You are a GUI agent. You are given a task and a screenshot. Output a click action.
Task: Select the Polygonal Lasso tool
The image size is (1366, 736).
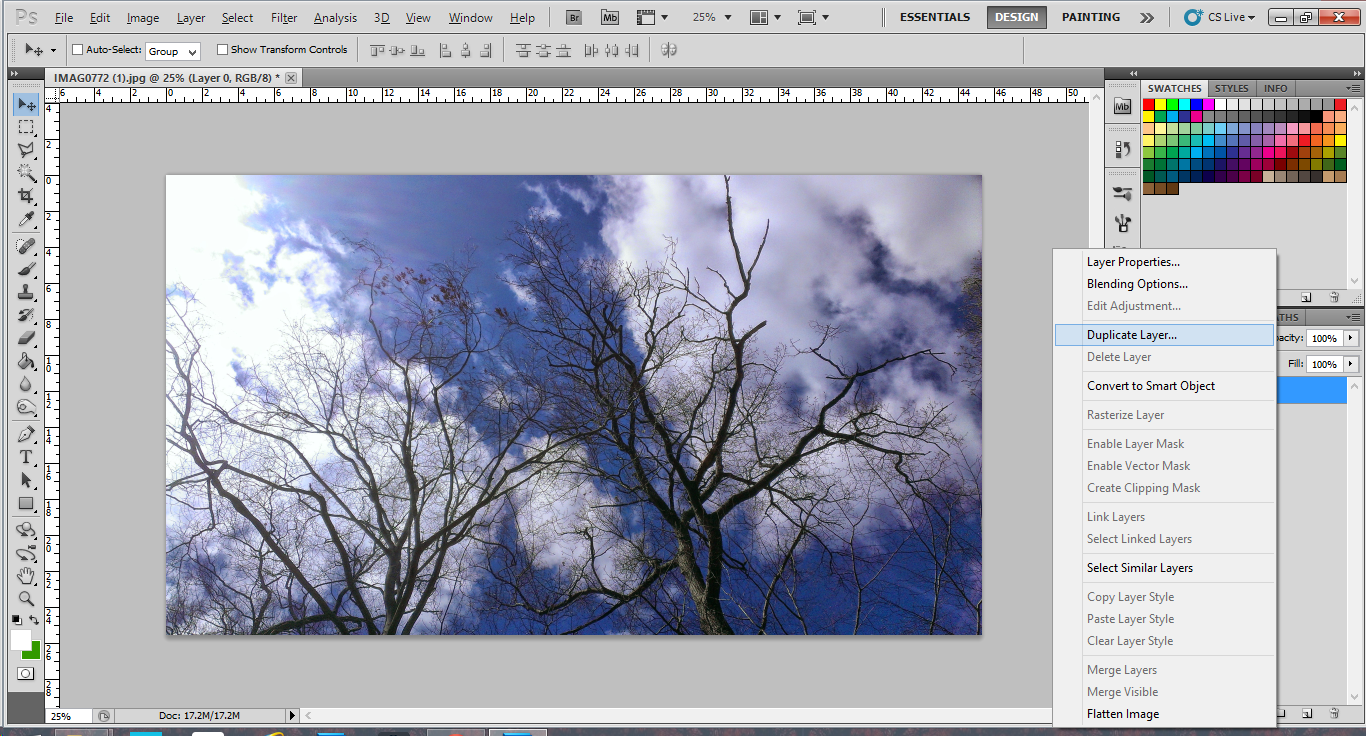click(26, 150)
